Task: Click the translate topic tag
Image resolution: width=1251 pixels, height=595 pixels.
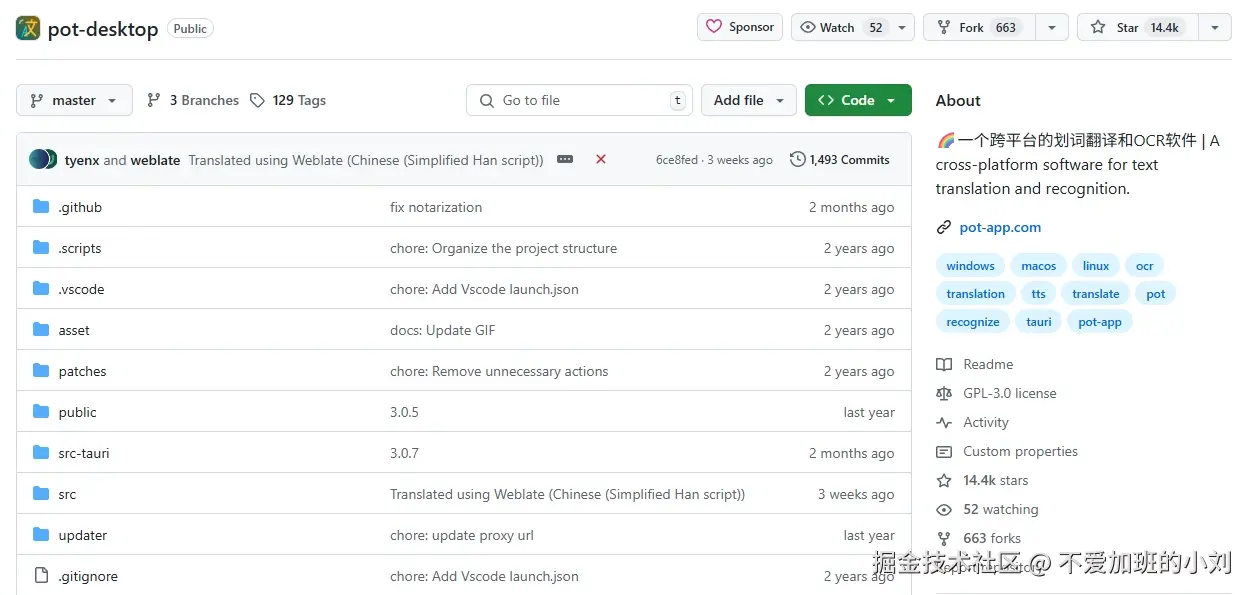Action: (x=1096, y=294)
